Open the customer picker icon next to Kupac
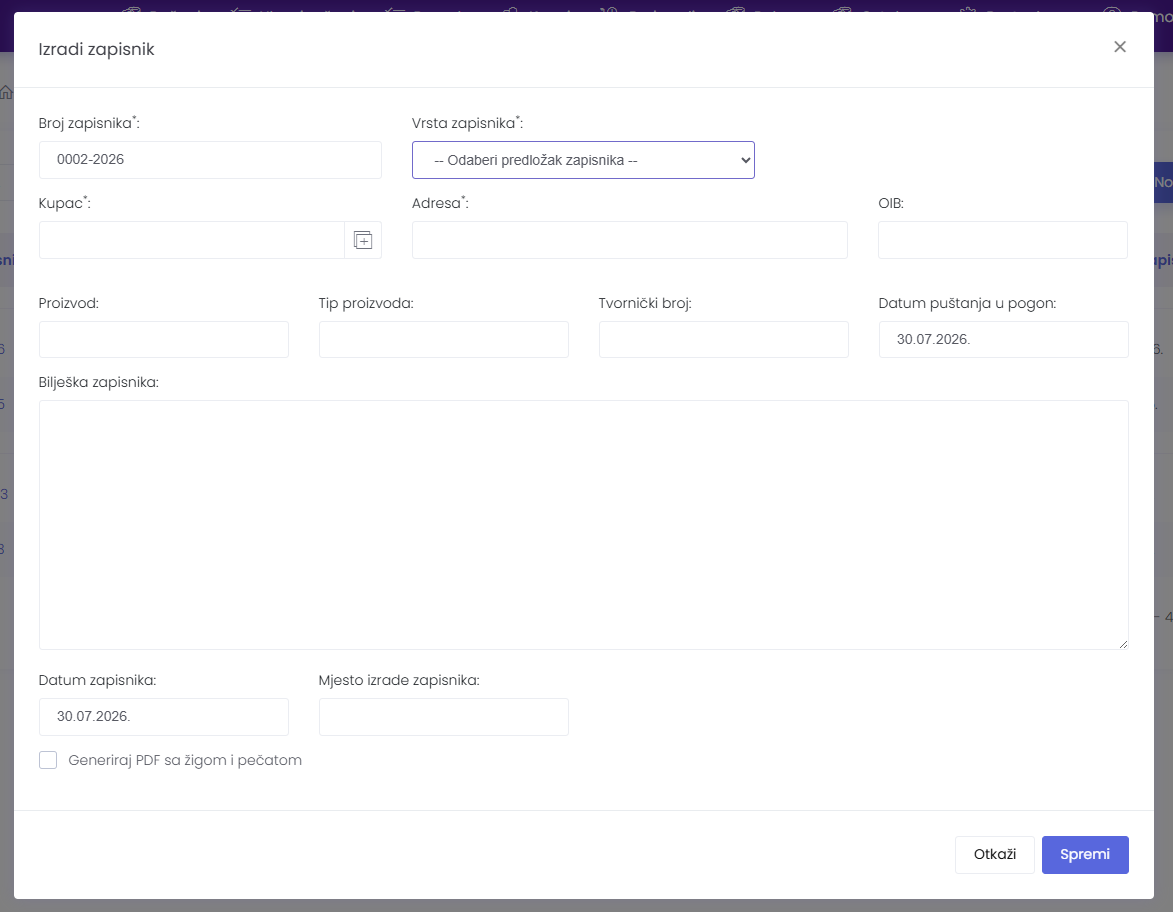Viewport: 1173px width, 912px height. 363,240
